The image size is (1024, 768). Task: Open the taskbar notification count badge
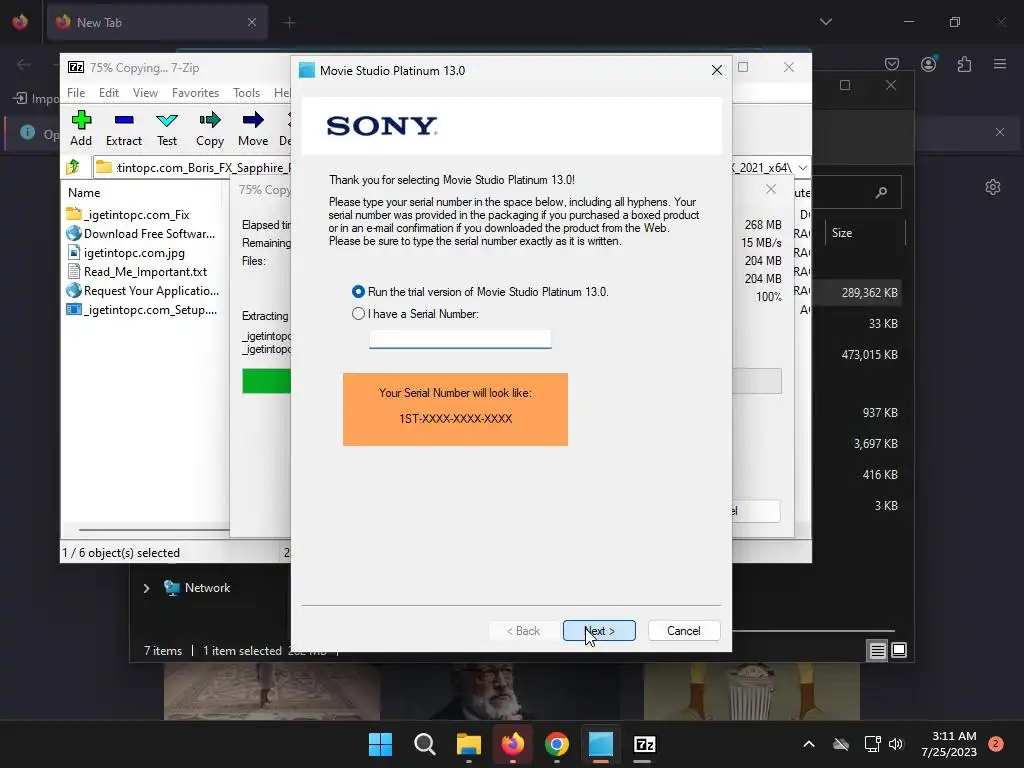point(995,744)
